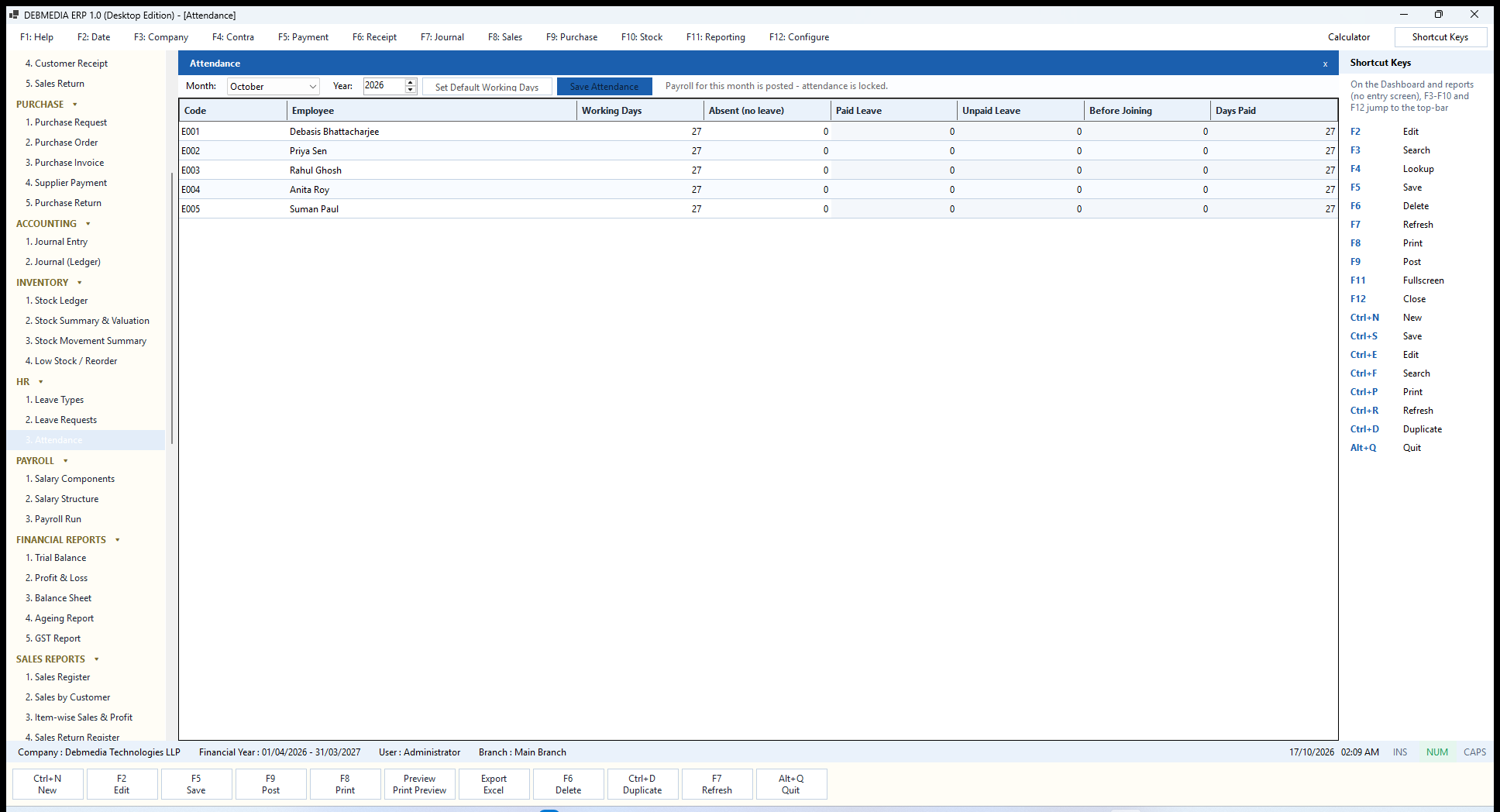
Task: Open the F1: Help menu
Action: click(36, 37)
